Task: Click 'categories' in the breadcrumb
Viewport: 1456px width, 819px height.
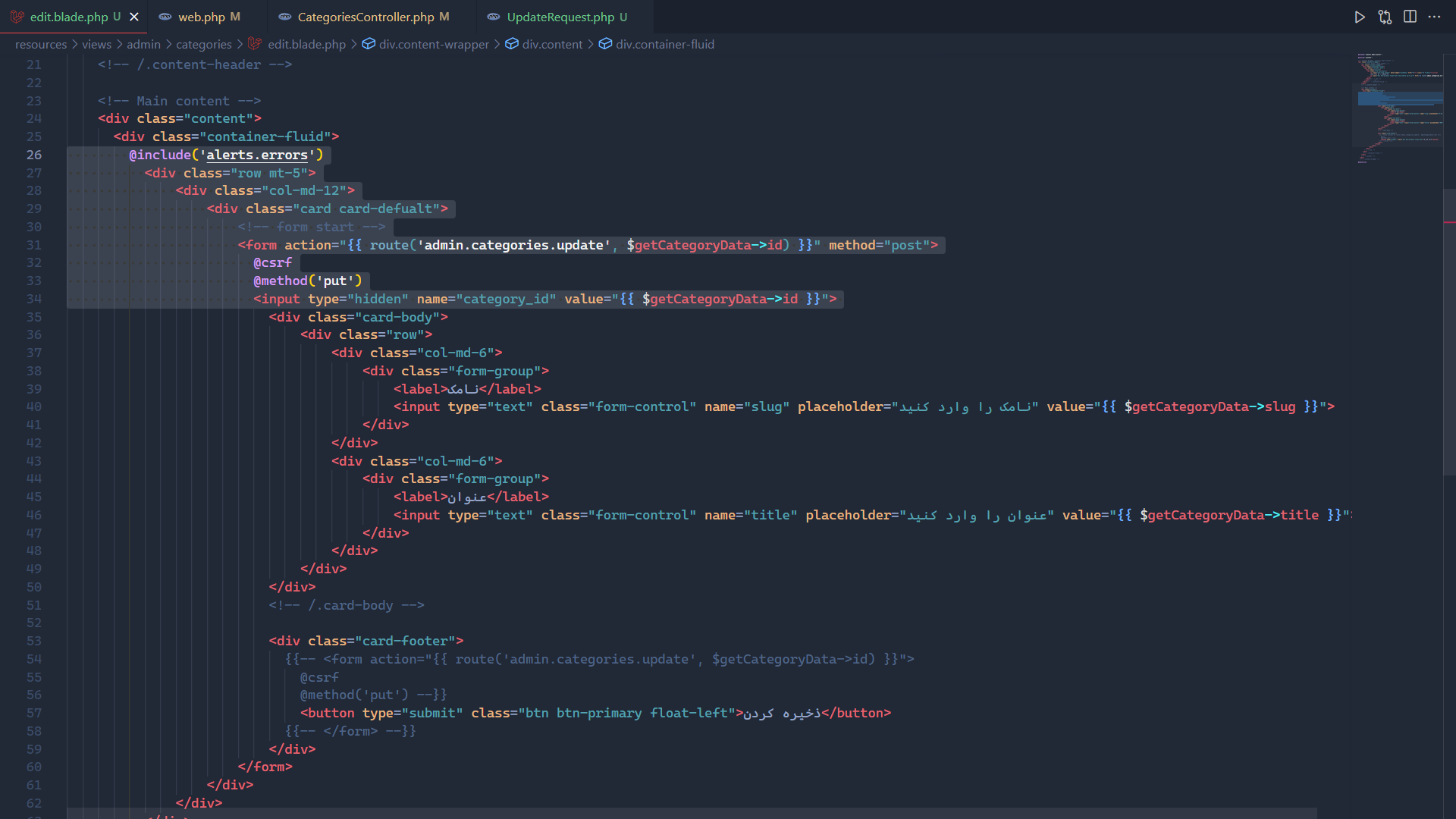Action: [204, 45]
